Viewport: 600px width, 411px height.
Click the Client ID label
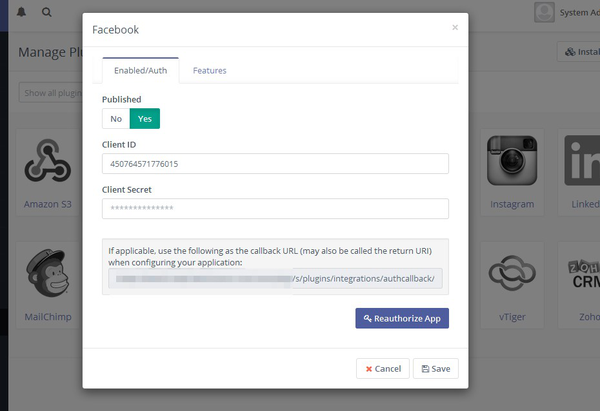tap(119, 145)
